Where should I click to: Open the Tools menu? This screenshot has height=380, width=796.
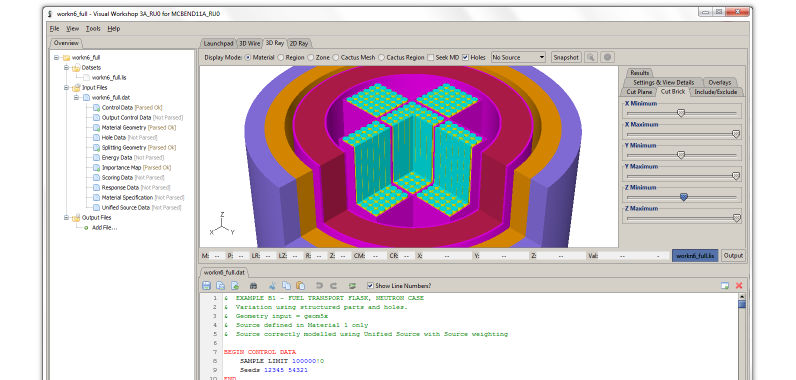[x=93, y=29]
